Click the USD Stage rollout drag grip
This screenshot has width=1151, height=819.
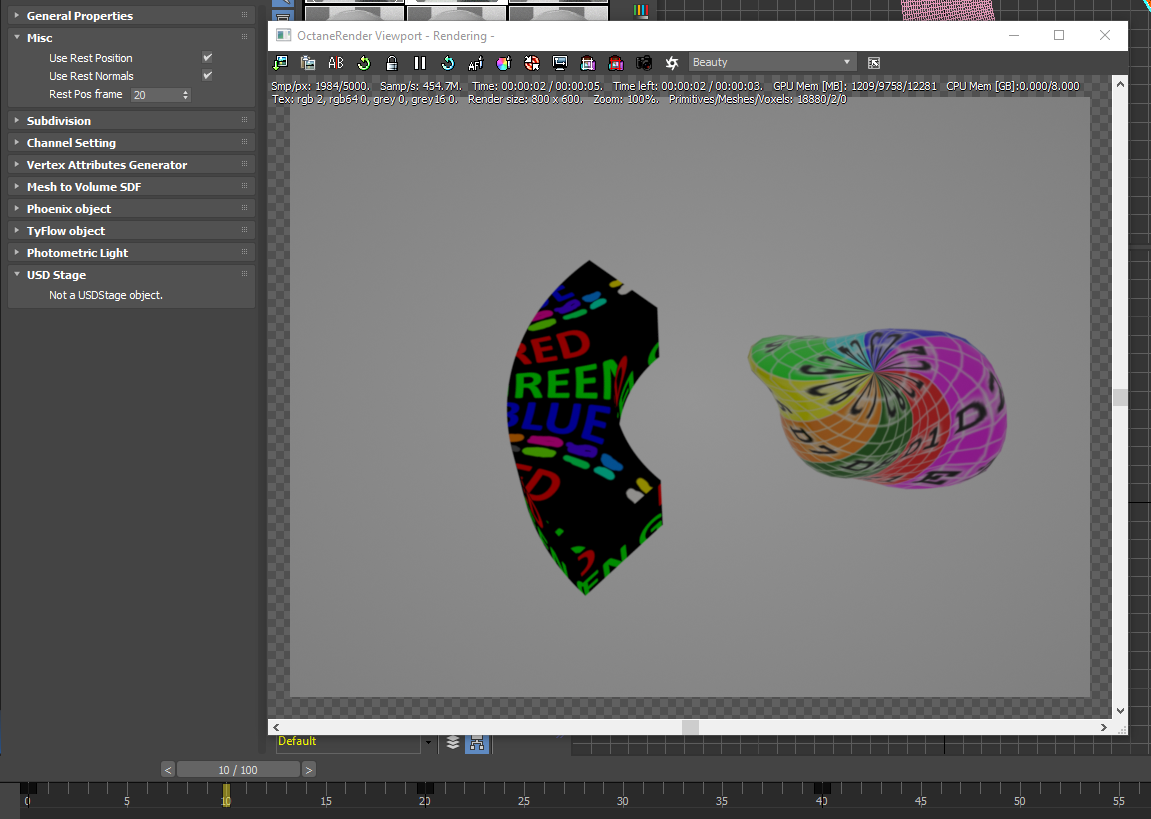click(244, 274)
